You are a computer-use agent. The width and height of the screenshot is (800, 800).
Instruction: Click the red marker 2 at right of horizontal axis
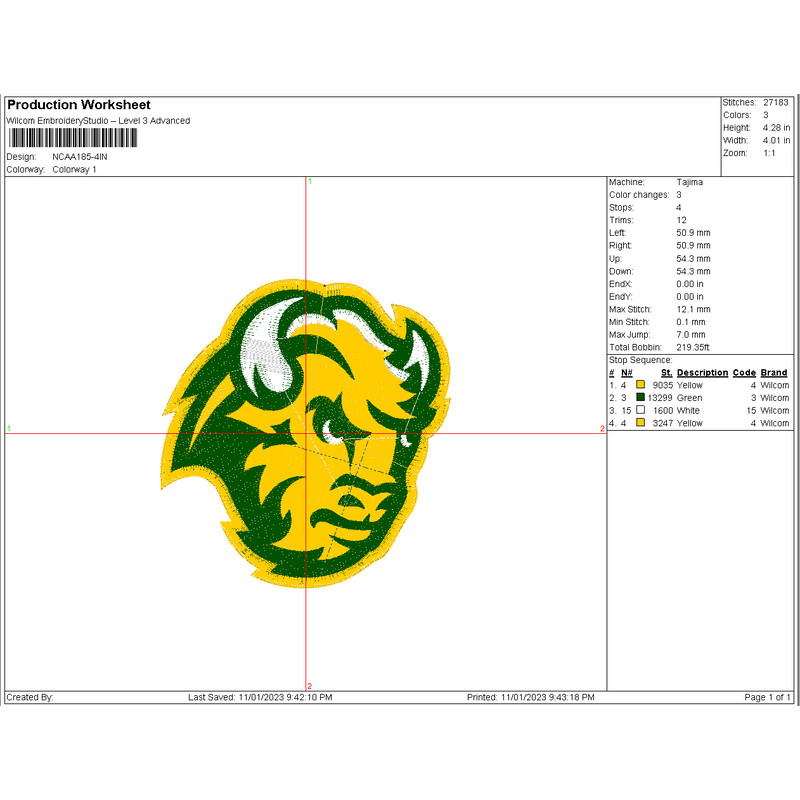(602, 429)
